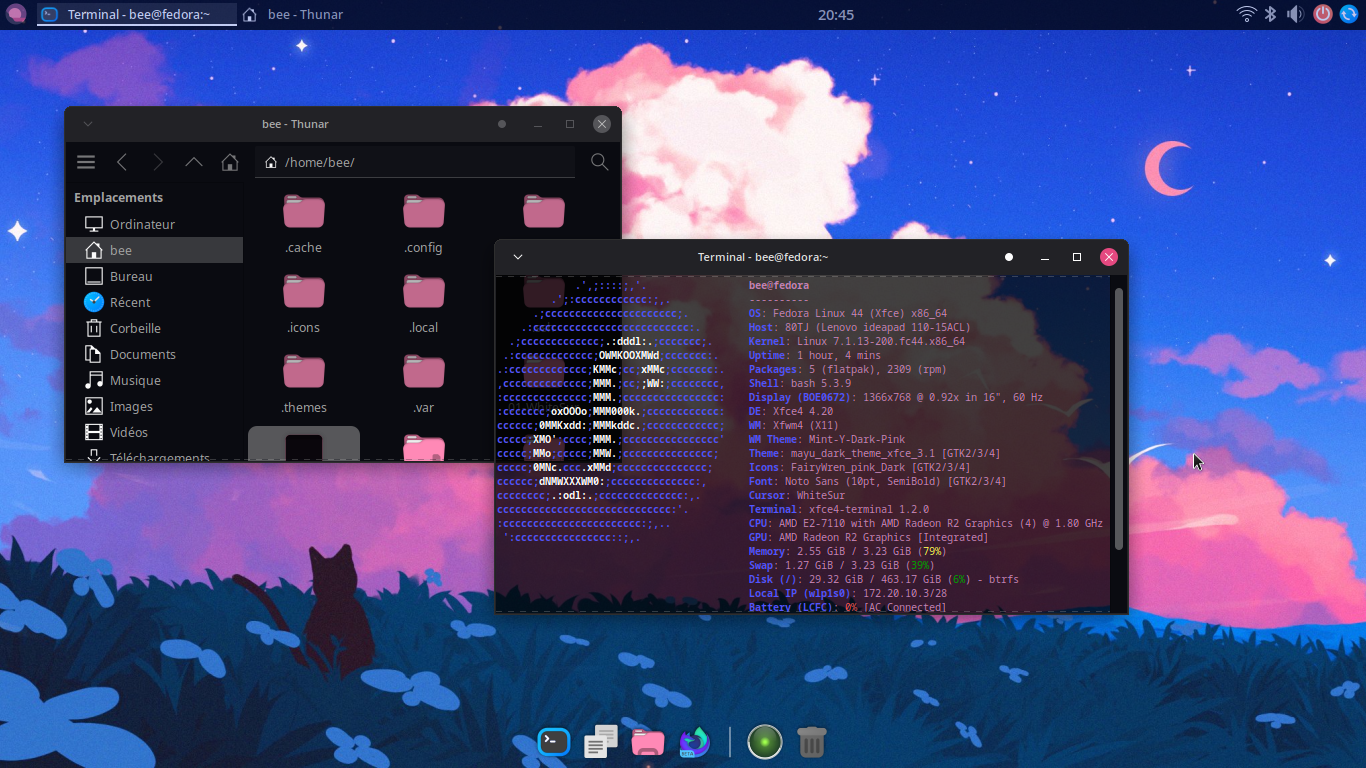Screen dimensions: 1366x768
Task: Expand the Thunar window menu chevron
Action: 88,124
